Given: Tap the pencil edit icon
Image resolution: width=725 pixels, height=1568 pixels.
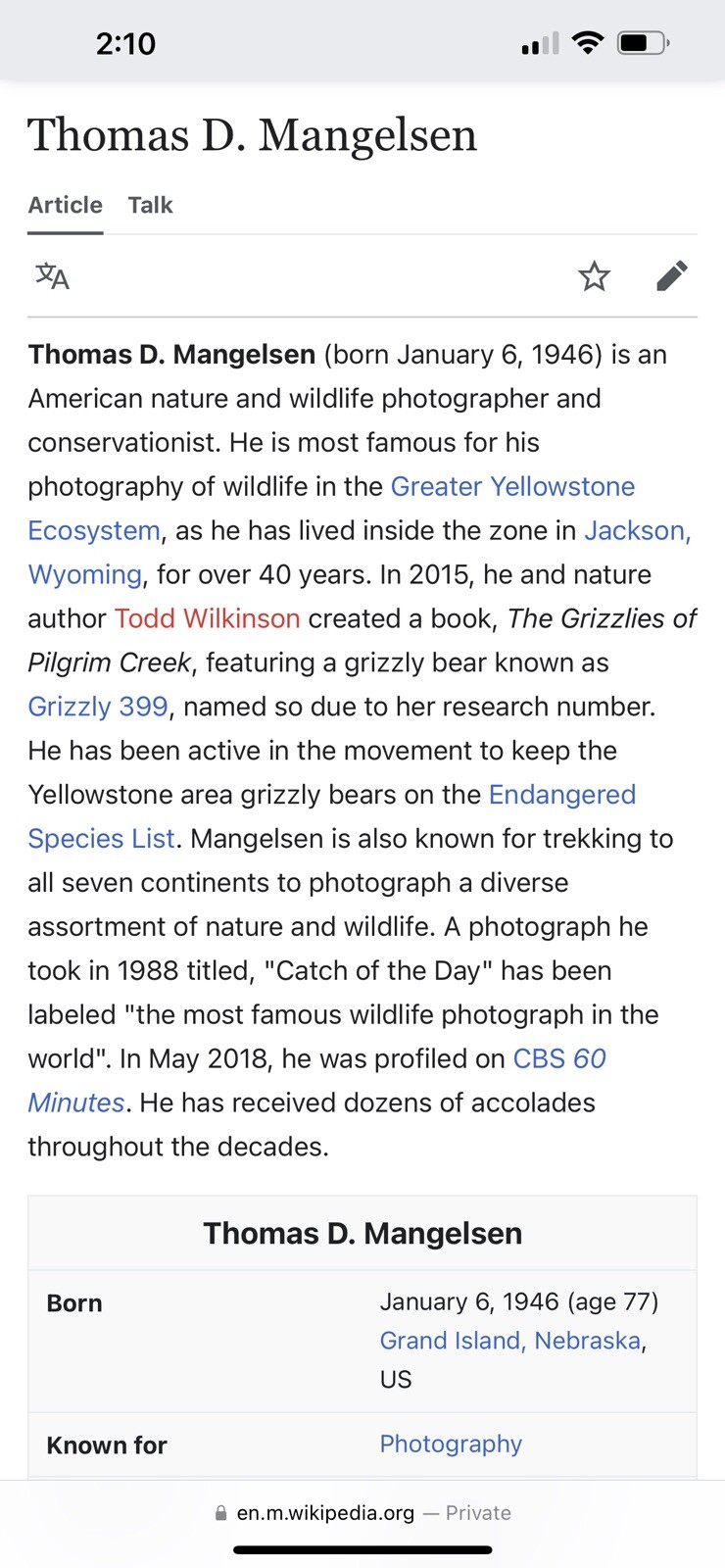Looking at the screenshot, I should (x=672, y=276).
